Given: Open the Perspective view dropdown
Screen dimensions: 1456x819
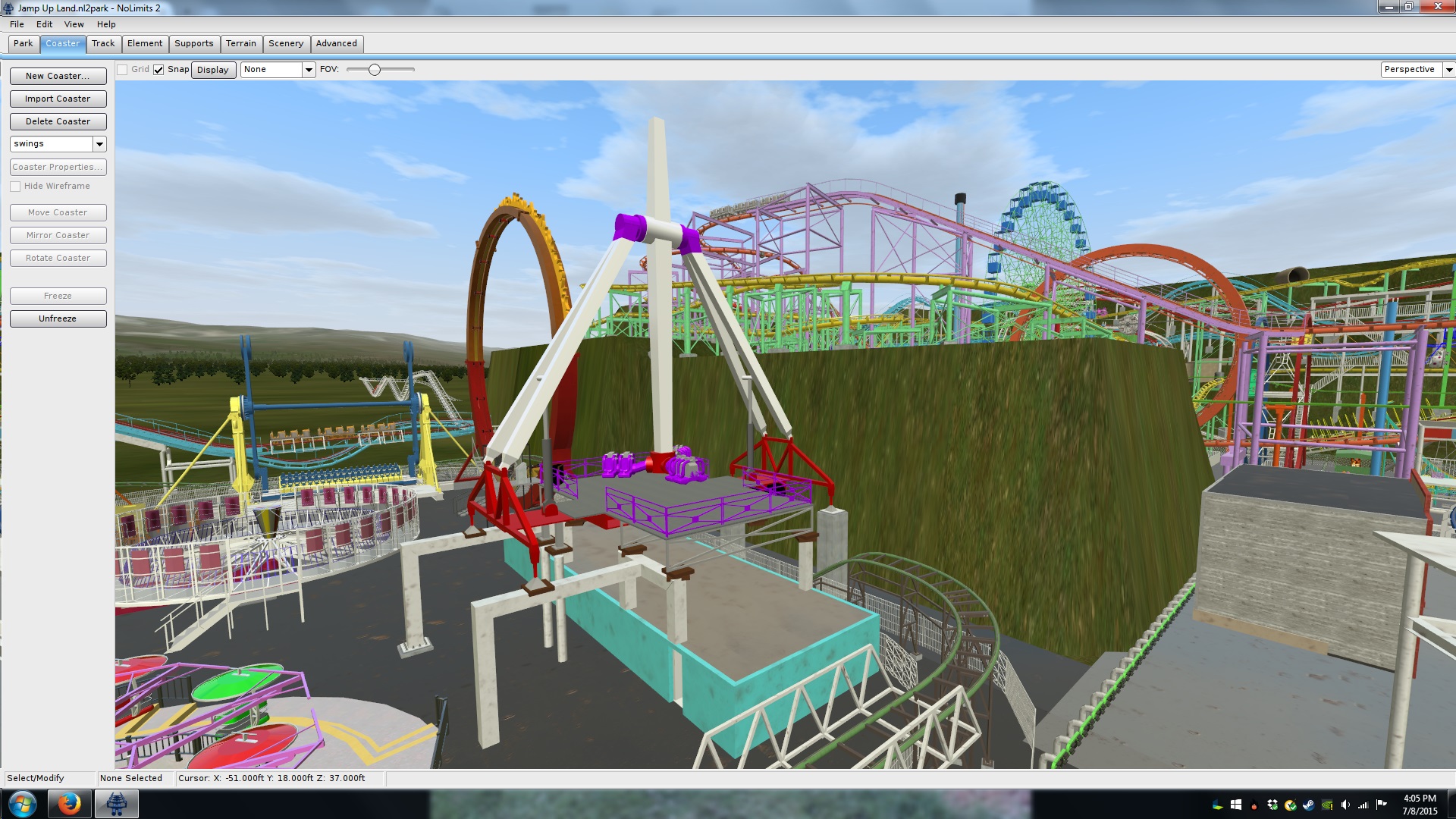Looking at the screenshot, I should tap(1448, 70).
